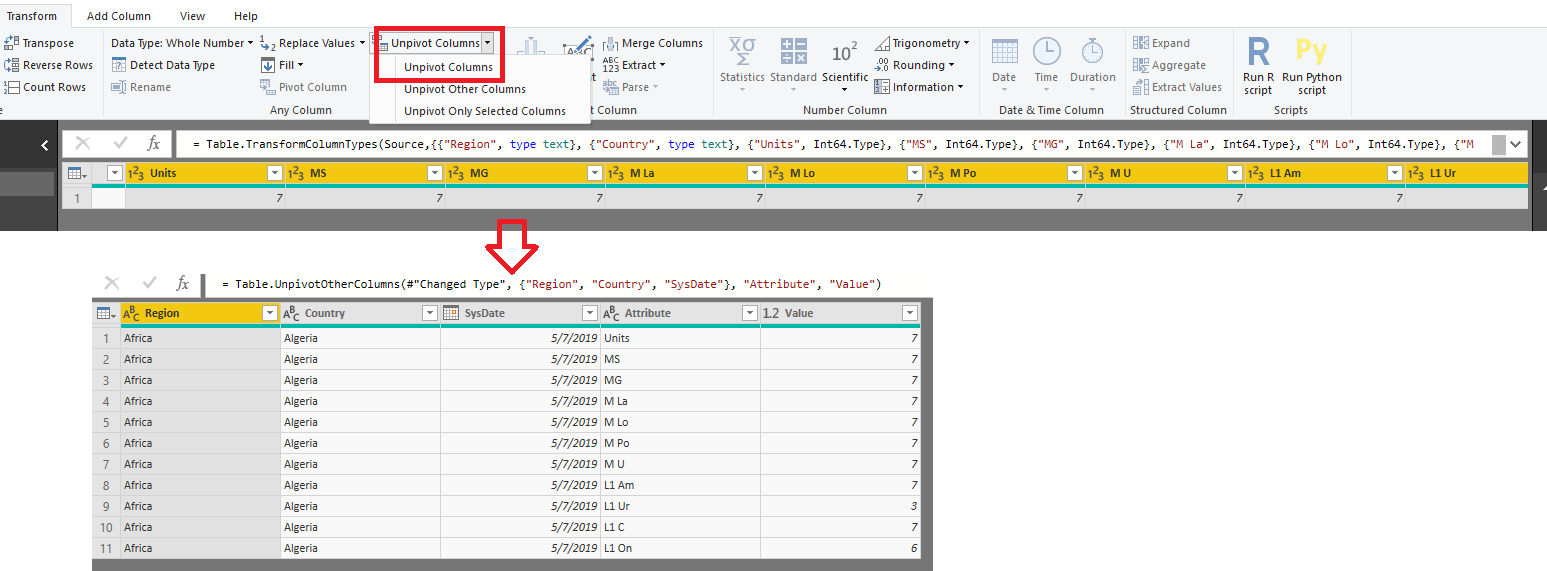Click the fx icon in lower formula bar
The height and width of the screenshot is (571, 1547).
[183, 284]
